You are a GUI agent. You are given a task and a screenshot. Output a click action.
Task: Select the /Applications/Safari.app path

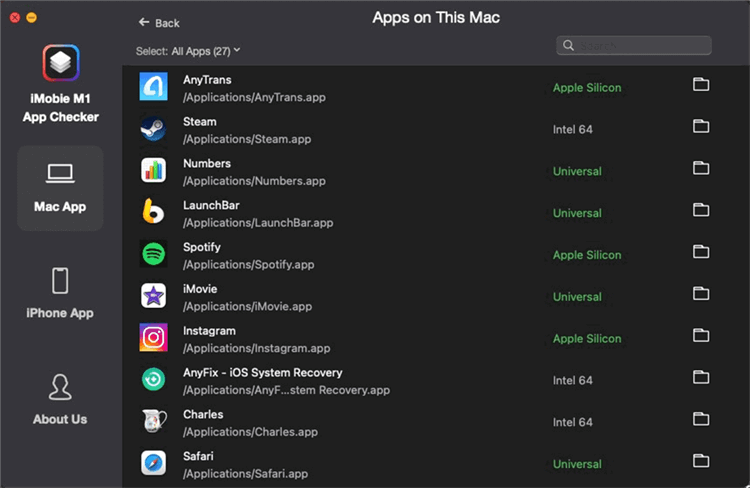pyautogui.click(x=245, y=474)
